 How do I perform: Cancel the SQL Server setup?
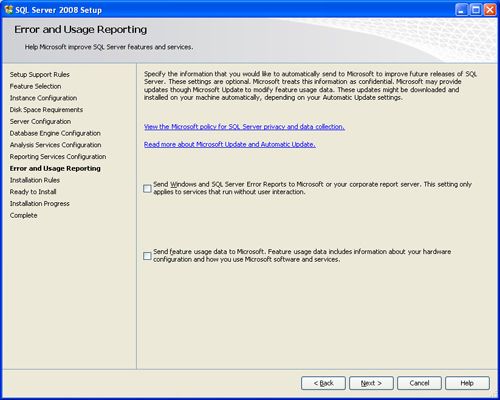tap(419, 383)
